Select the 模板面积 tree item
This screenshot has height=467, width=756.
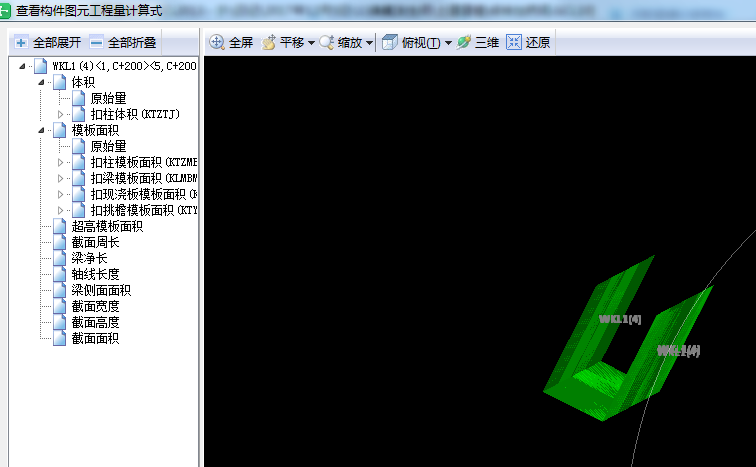(95, 130)
